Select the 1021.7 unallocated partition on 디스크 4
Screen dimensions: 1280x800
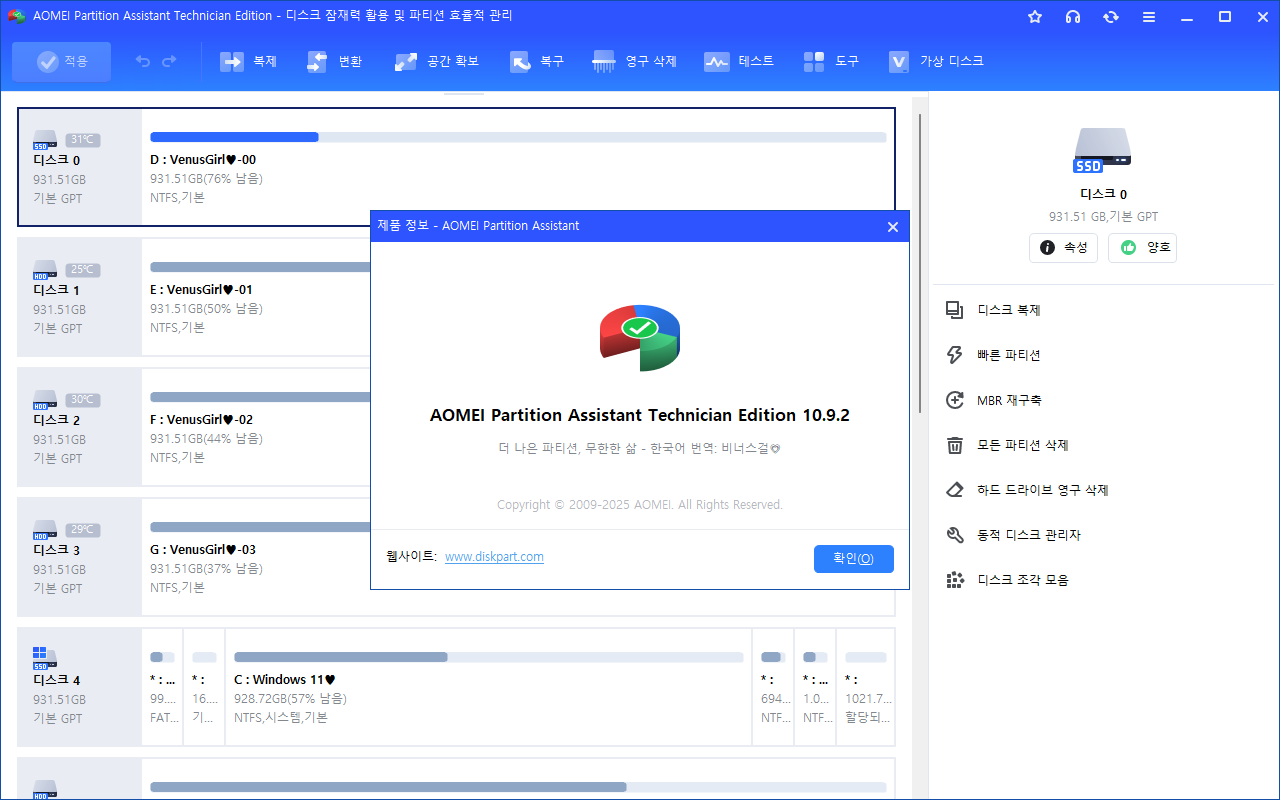[866, 687]
